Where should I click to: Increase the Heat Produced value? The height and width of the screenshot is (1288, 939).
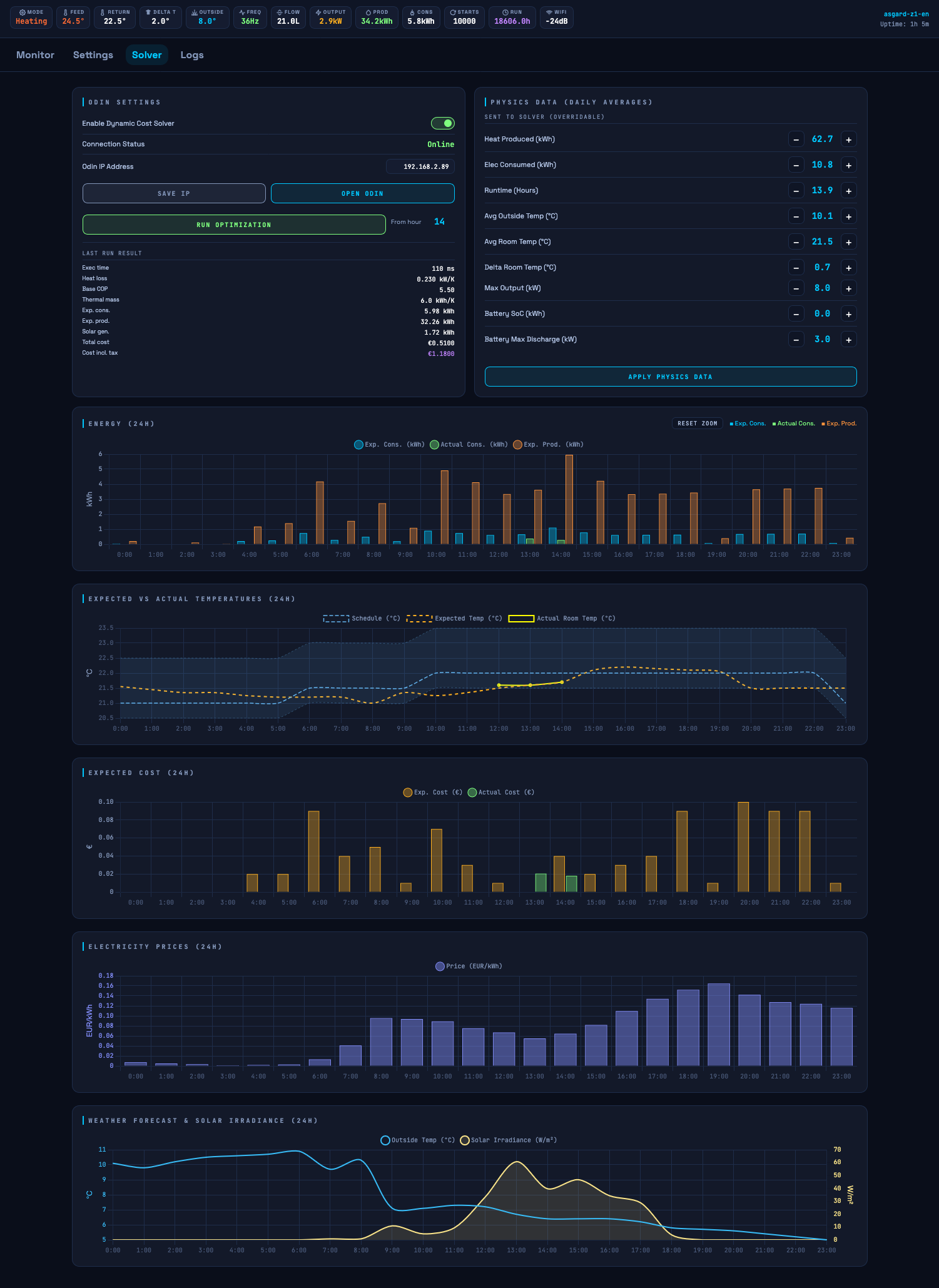(848, 139)
